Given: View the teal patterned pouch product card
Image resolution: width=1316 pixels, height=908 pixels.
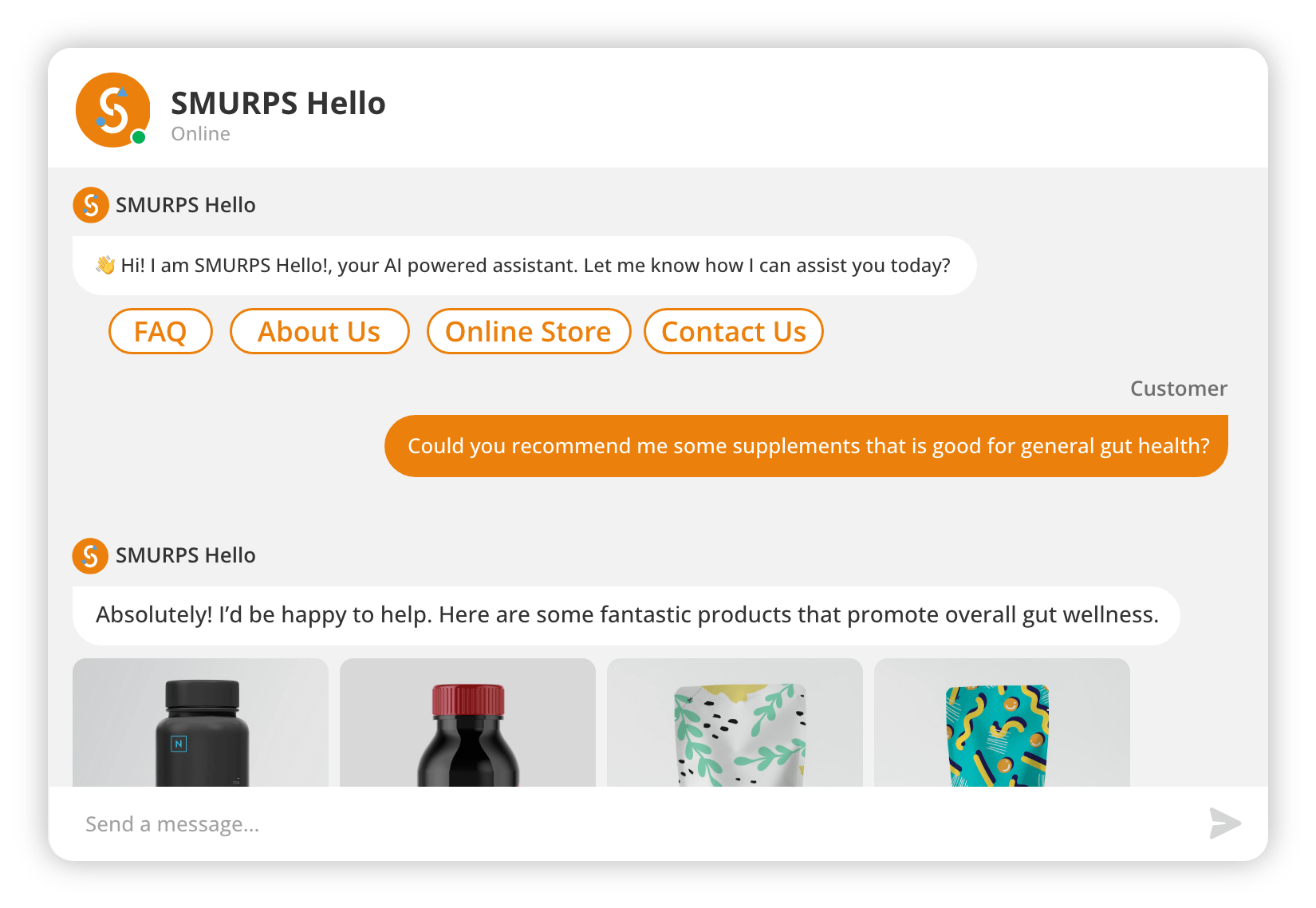Looking at the screenshot, I should [1002, 723].
